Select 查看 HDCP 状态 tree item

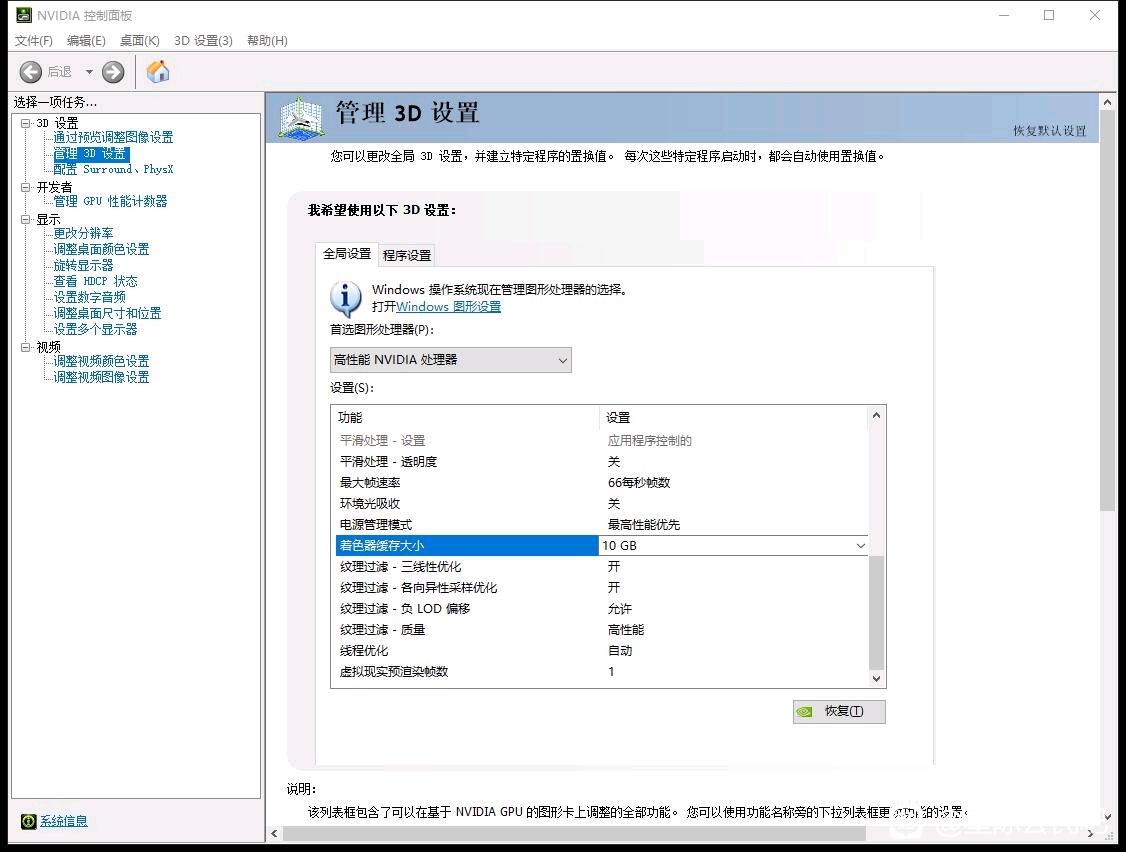(x=96, y=282)
